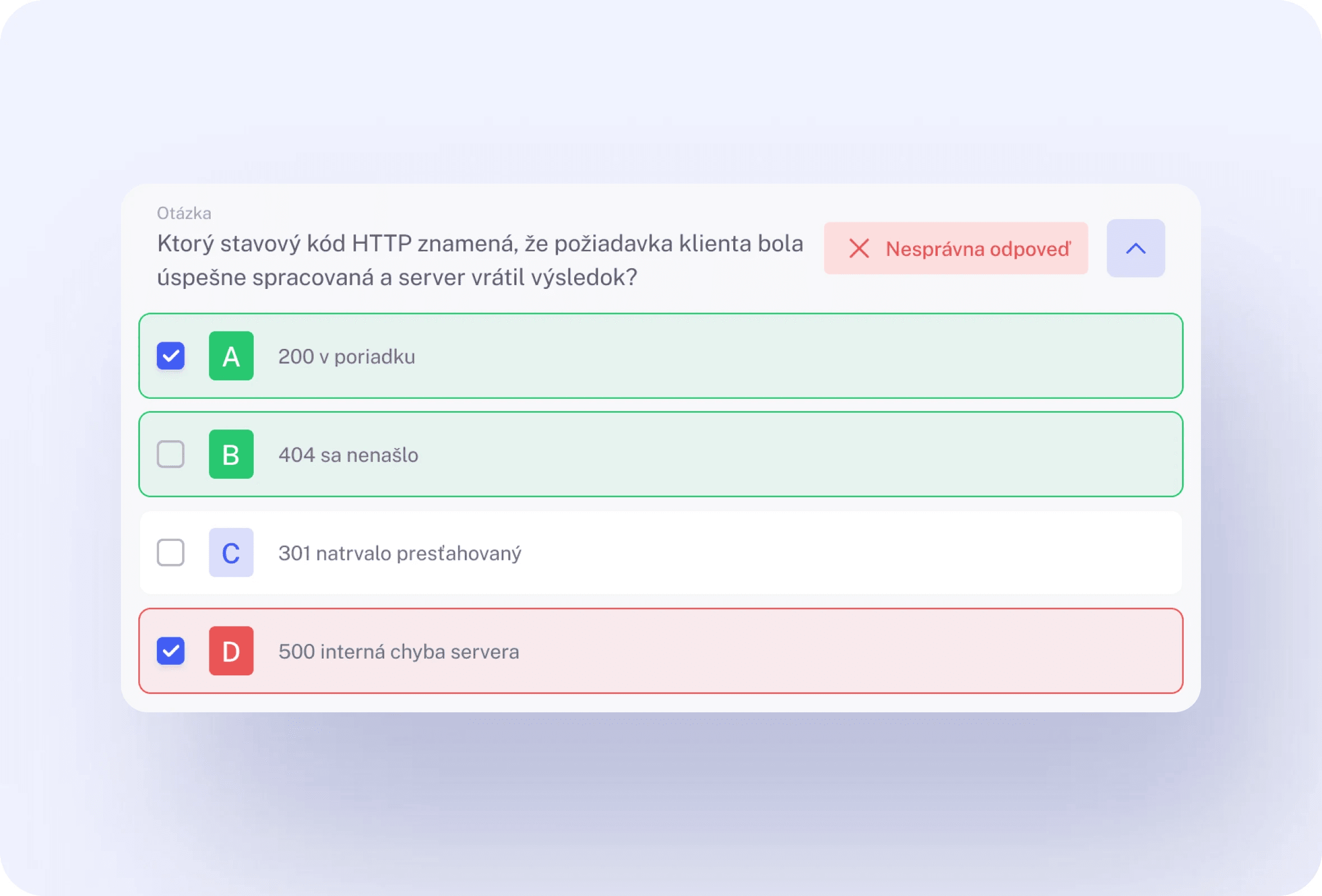Click the HTTP status code question text
This screenshot has width=1322, height=896.
(x=480, y=260)
